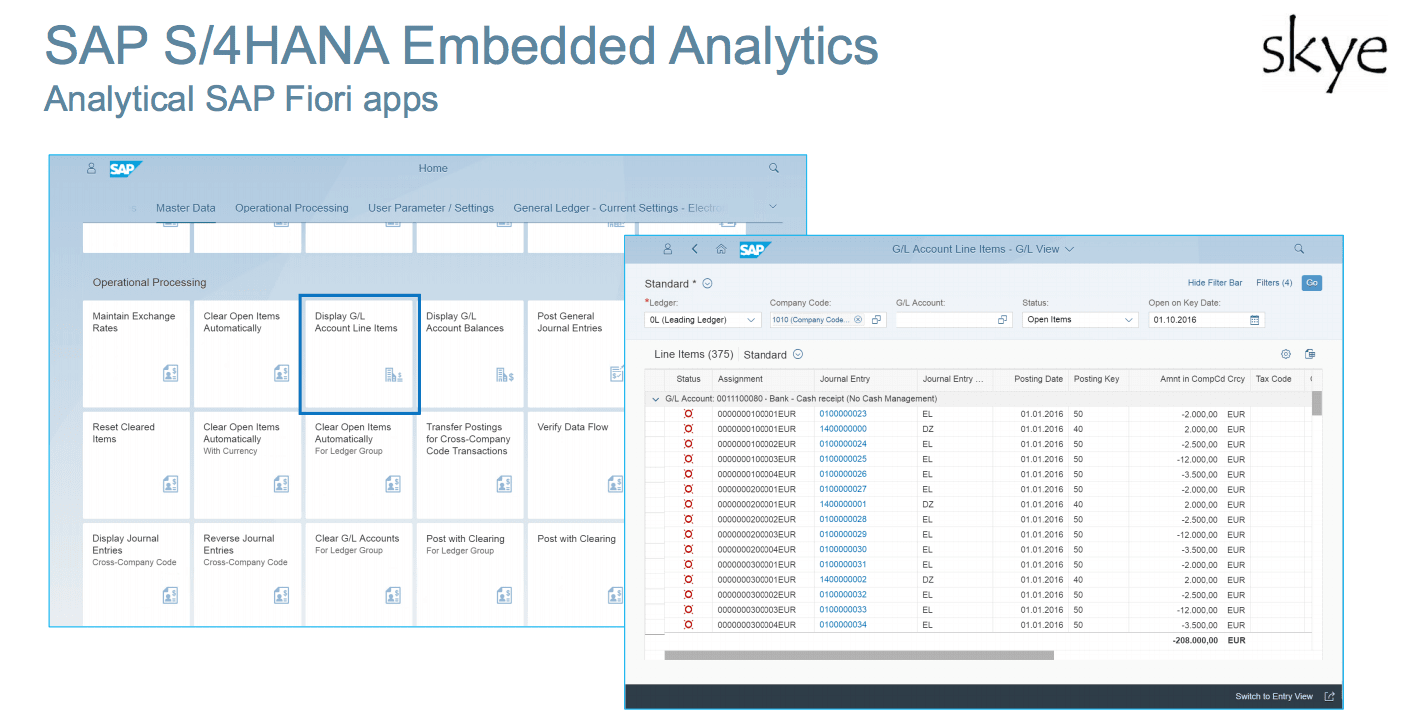This screenshot has width=1401, height=724.
Task: Open Clear Open Items Automatically With Currency tile
Action: pyautogui.click(x=247, y=465)
